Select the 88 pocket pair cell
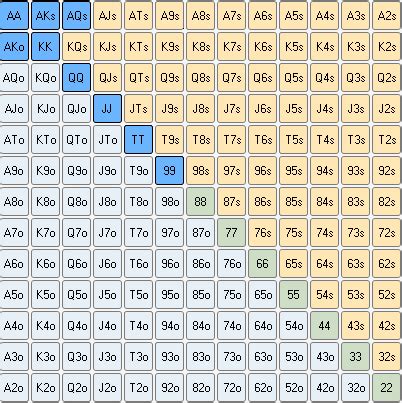402x403 pixels. pyautogui.click(x=200, y=201)
